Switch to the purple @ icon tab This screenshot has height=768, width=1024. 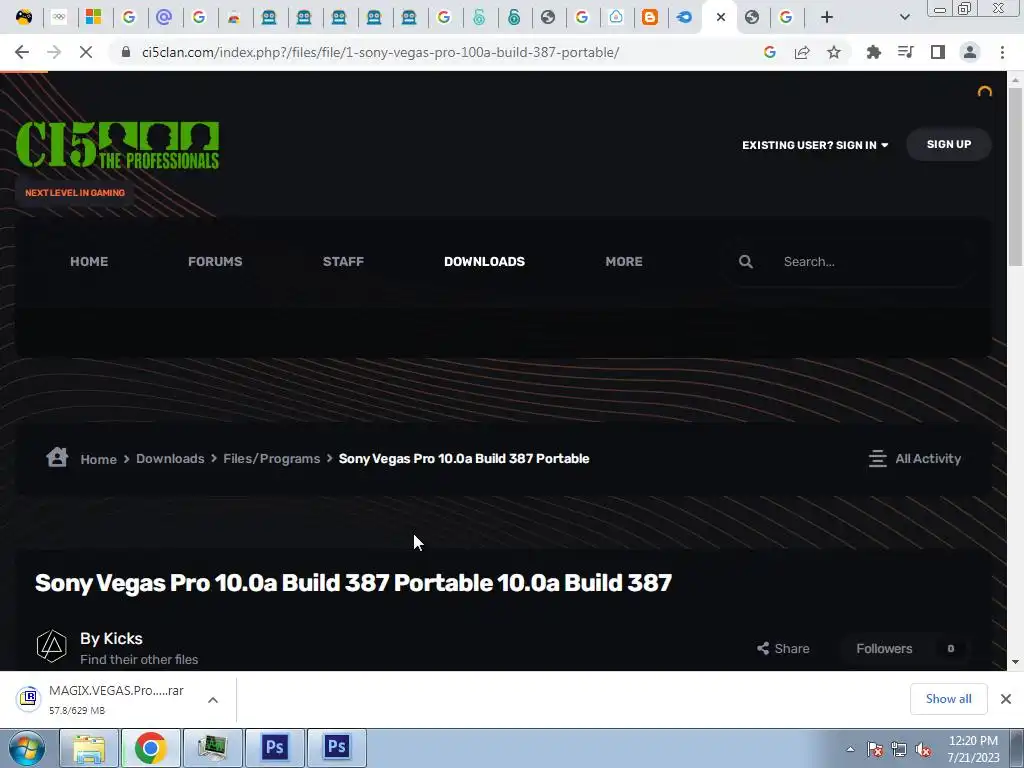164,17
